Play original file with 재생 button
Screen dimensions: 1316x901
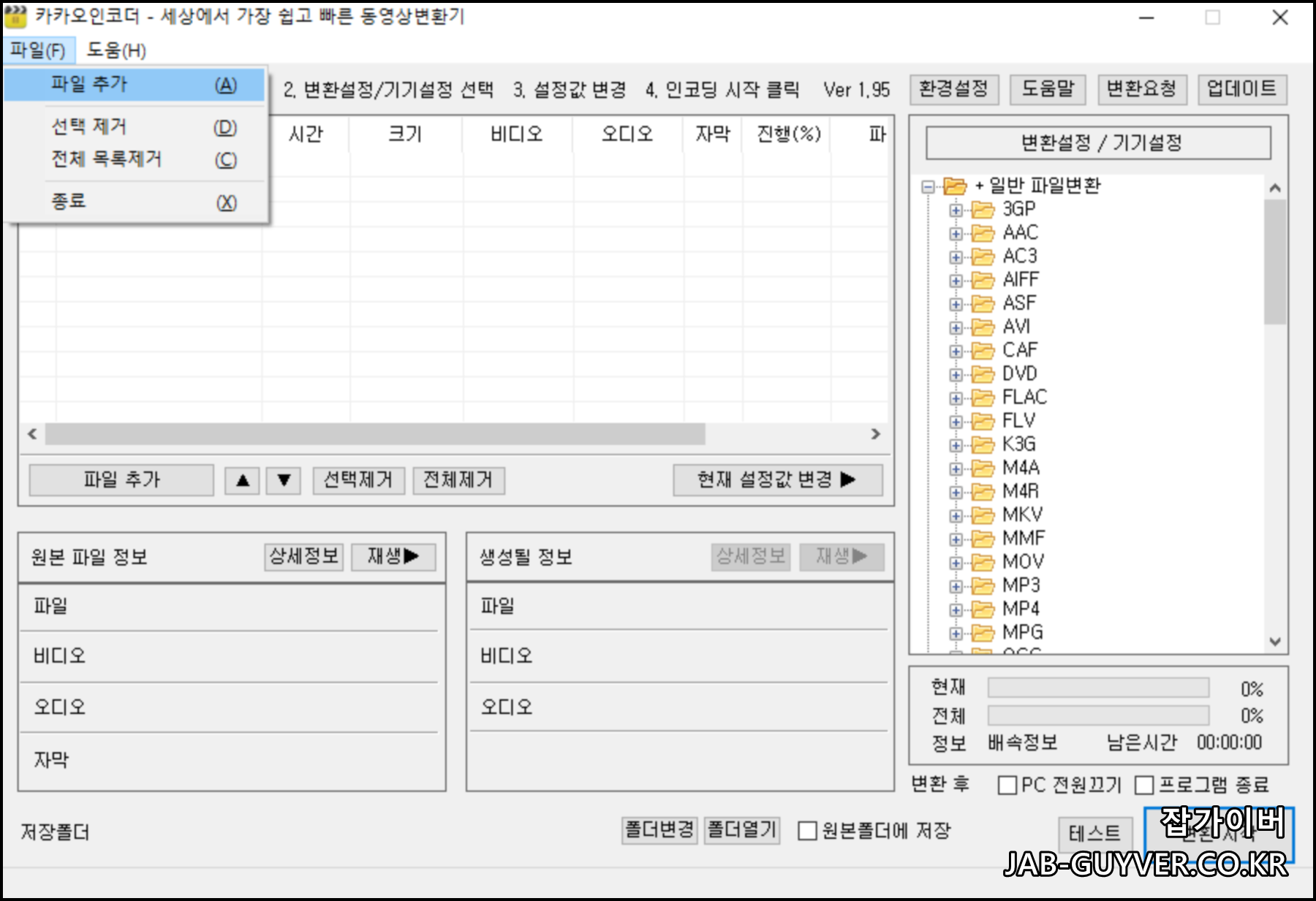coord(393,557)
